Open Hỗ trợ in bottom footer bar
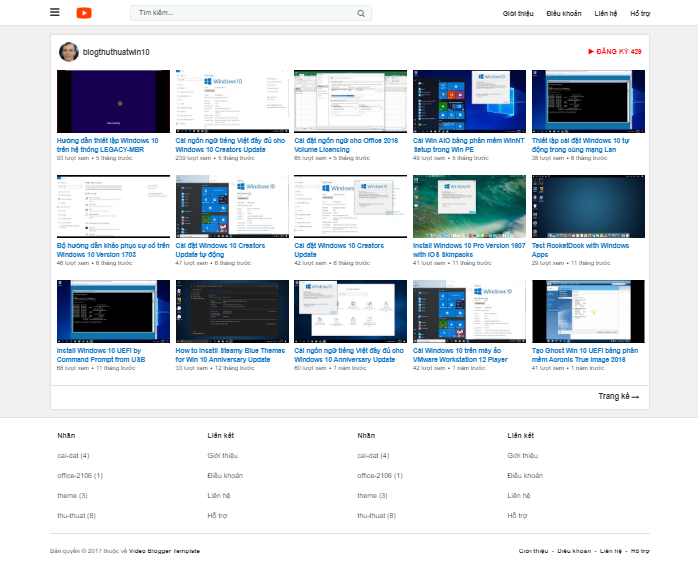The height and width of the screenshot is (564, 698). (640, 551)
